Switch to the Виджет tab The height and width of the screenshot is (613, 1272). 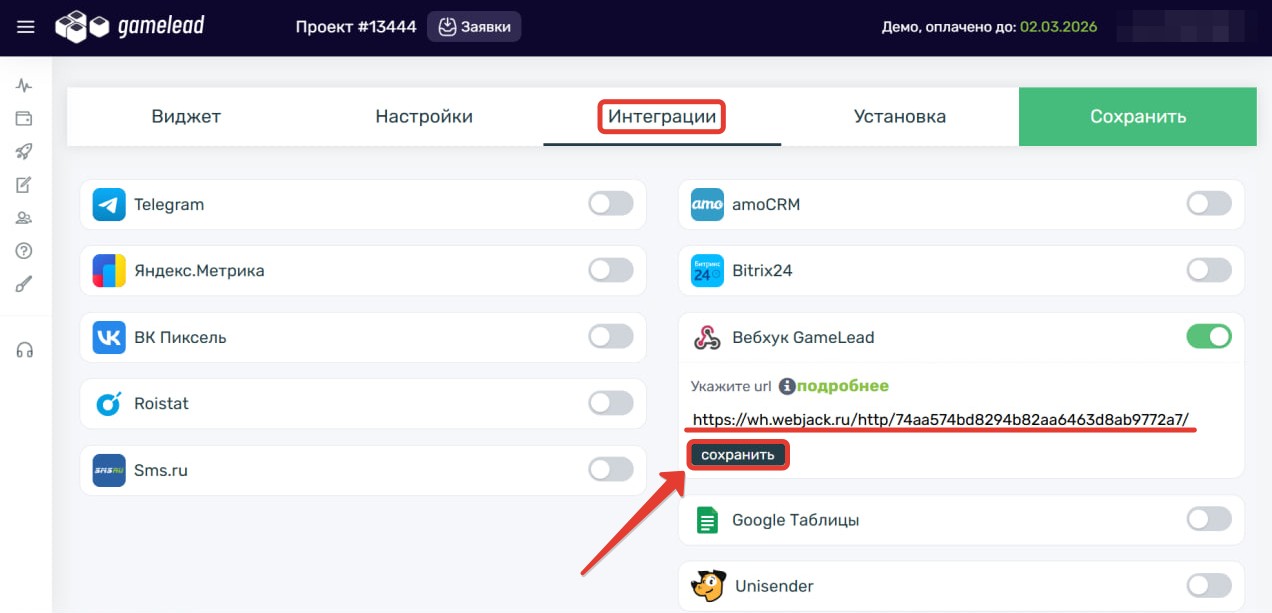(186, 116)
